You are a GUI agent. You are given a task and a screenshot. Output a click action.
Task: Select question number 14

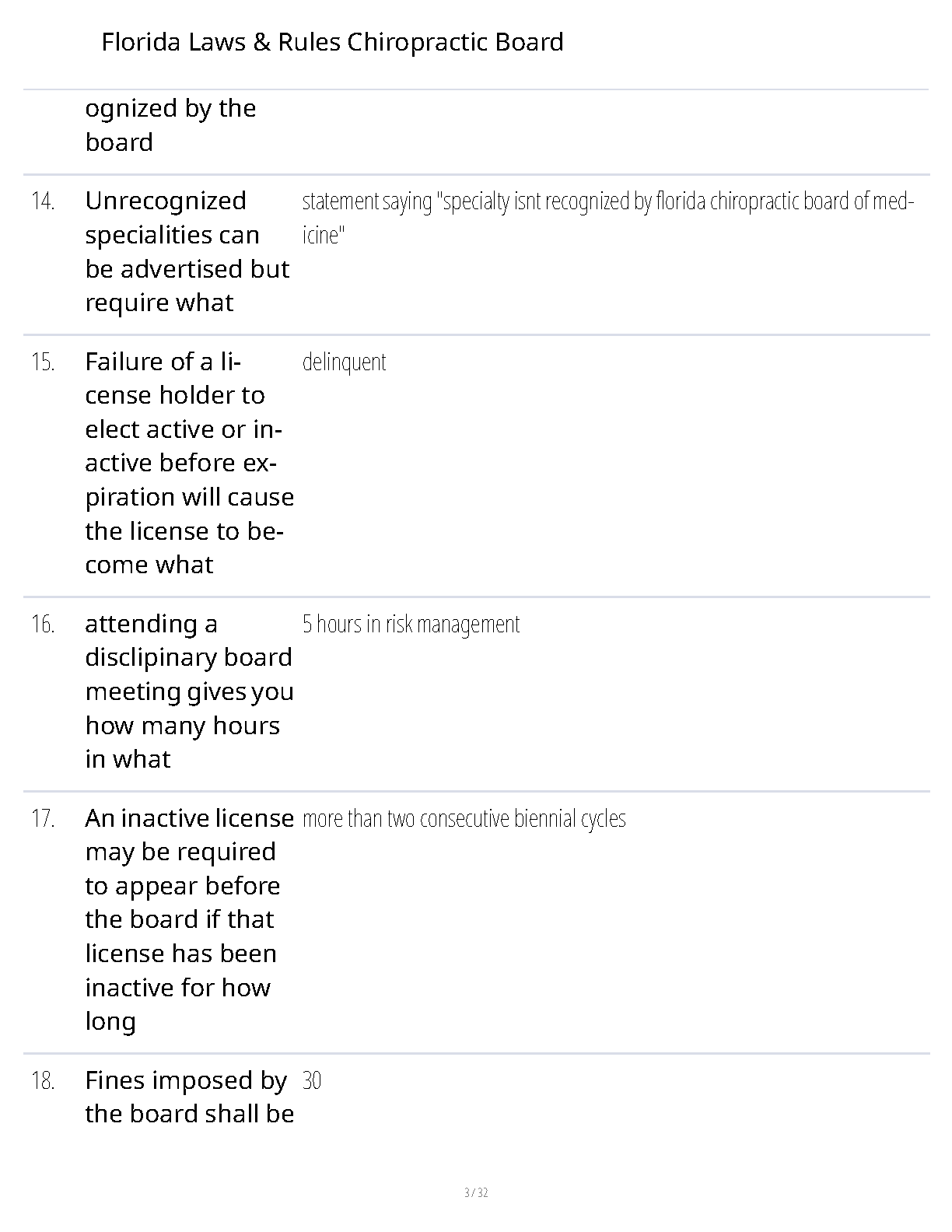tap(43, 201)
